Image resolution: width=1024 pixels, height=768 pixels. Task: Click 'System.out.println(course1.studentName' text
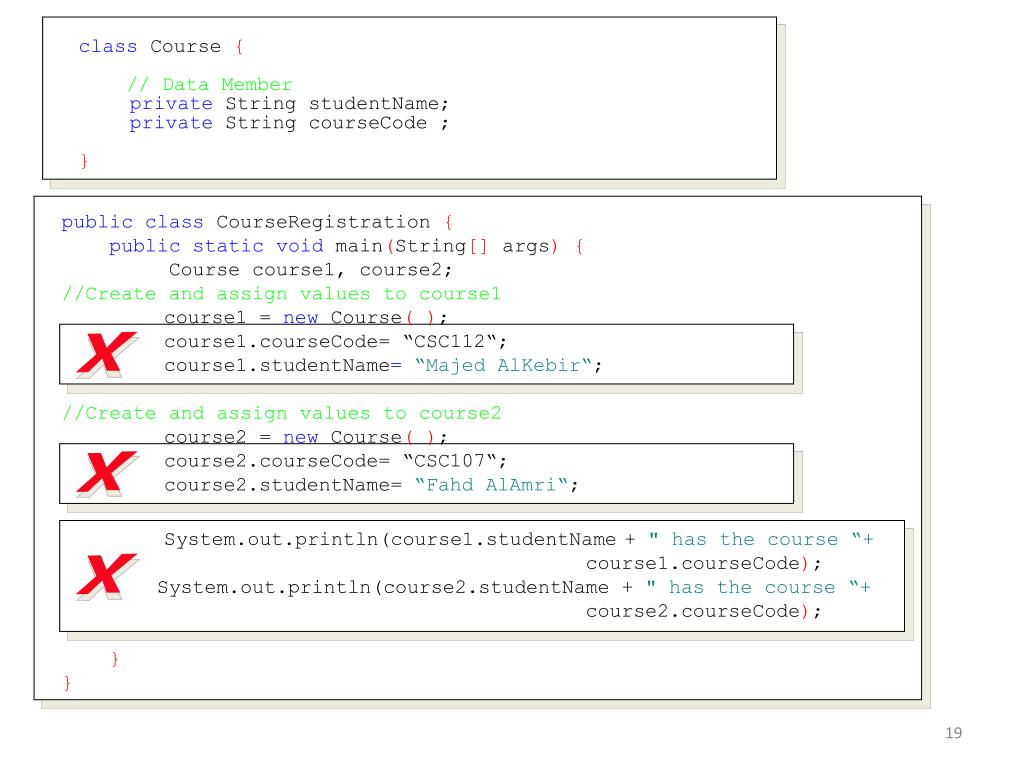point(390,539)
